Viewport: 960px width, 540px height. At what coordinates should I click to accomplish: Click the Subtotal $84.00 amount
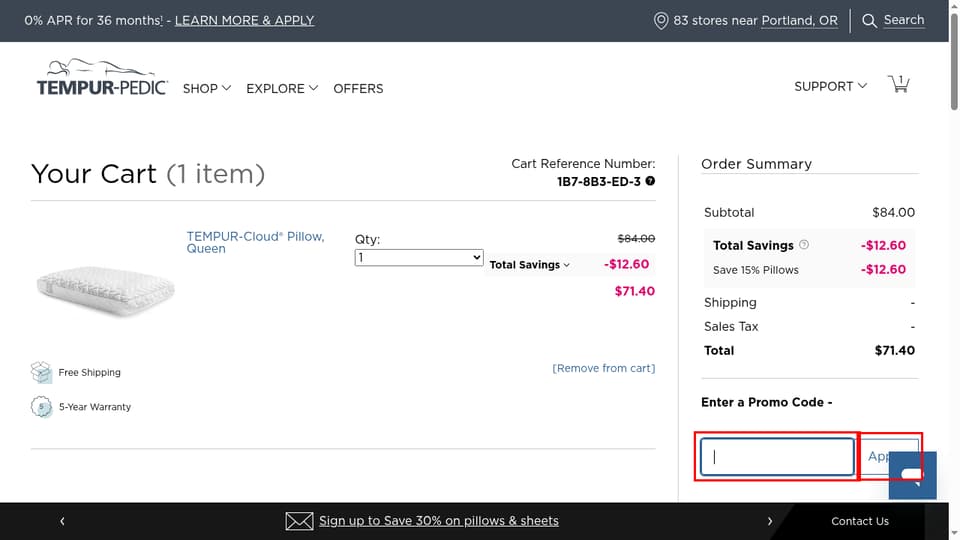(893, 212)
